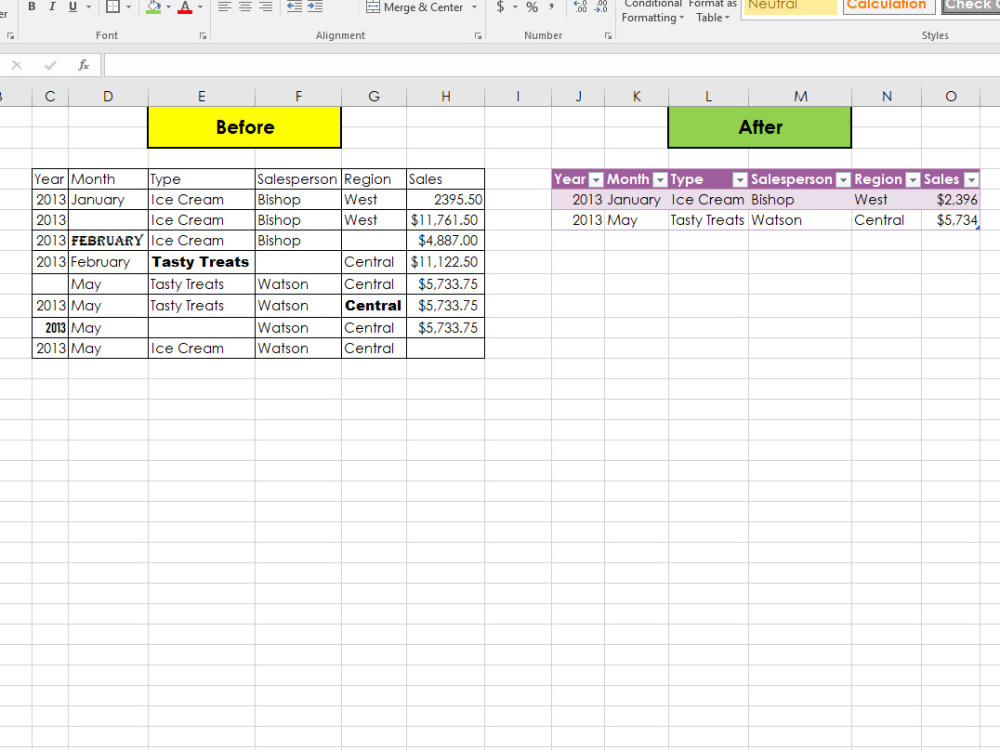Viewport: 1000px width, 750px height.
Task: Apply the Calculation cell style
Action: 889,6
